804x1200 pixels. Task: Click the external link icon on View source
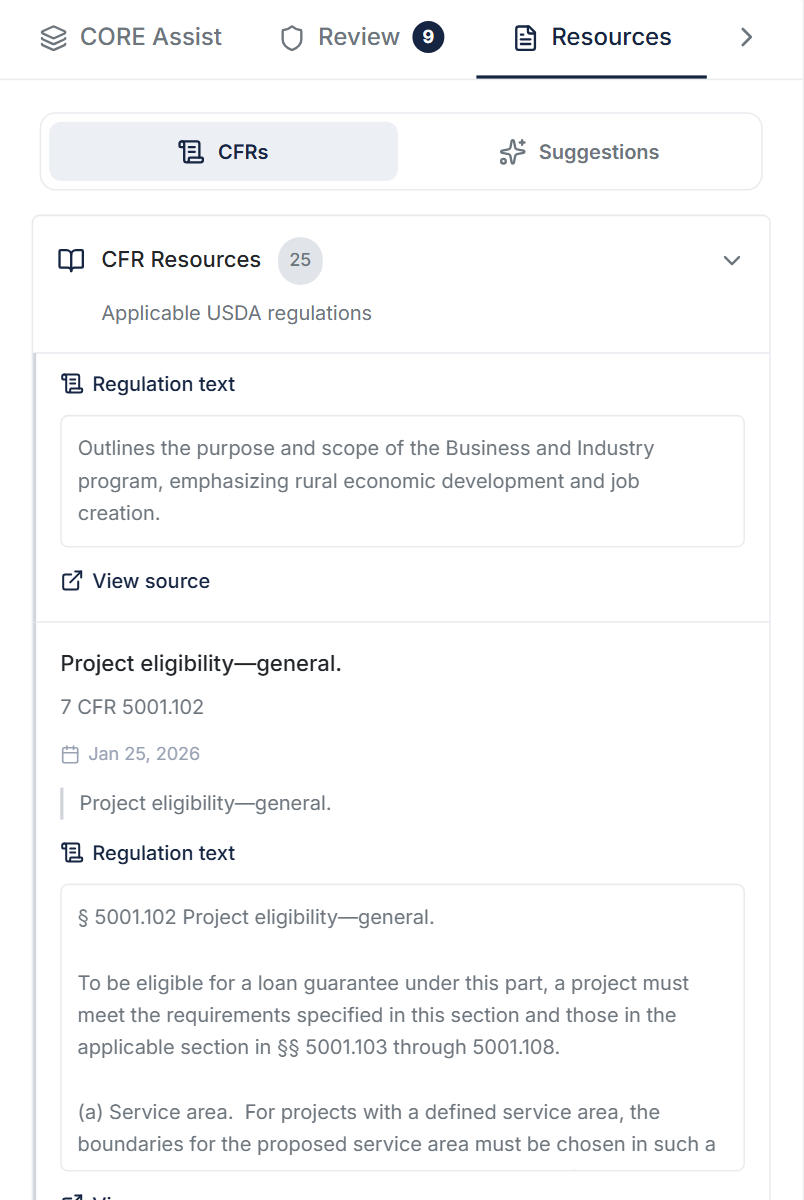[x=71, y=580]
